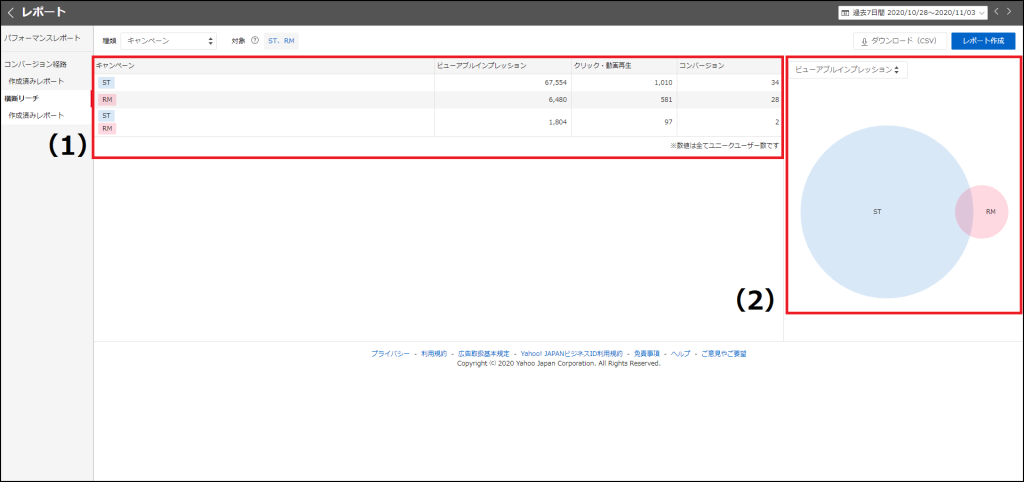1024x482 pixels.
Task: Click the help icon beside 対象
Action: pyautogui.click(x=255, y=40)
